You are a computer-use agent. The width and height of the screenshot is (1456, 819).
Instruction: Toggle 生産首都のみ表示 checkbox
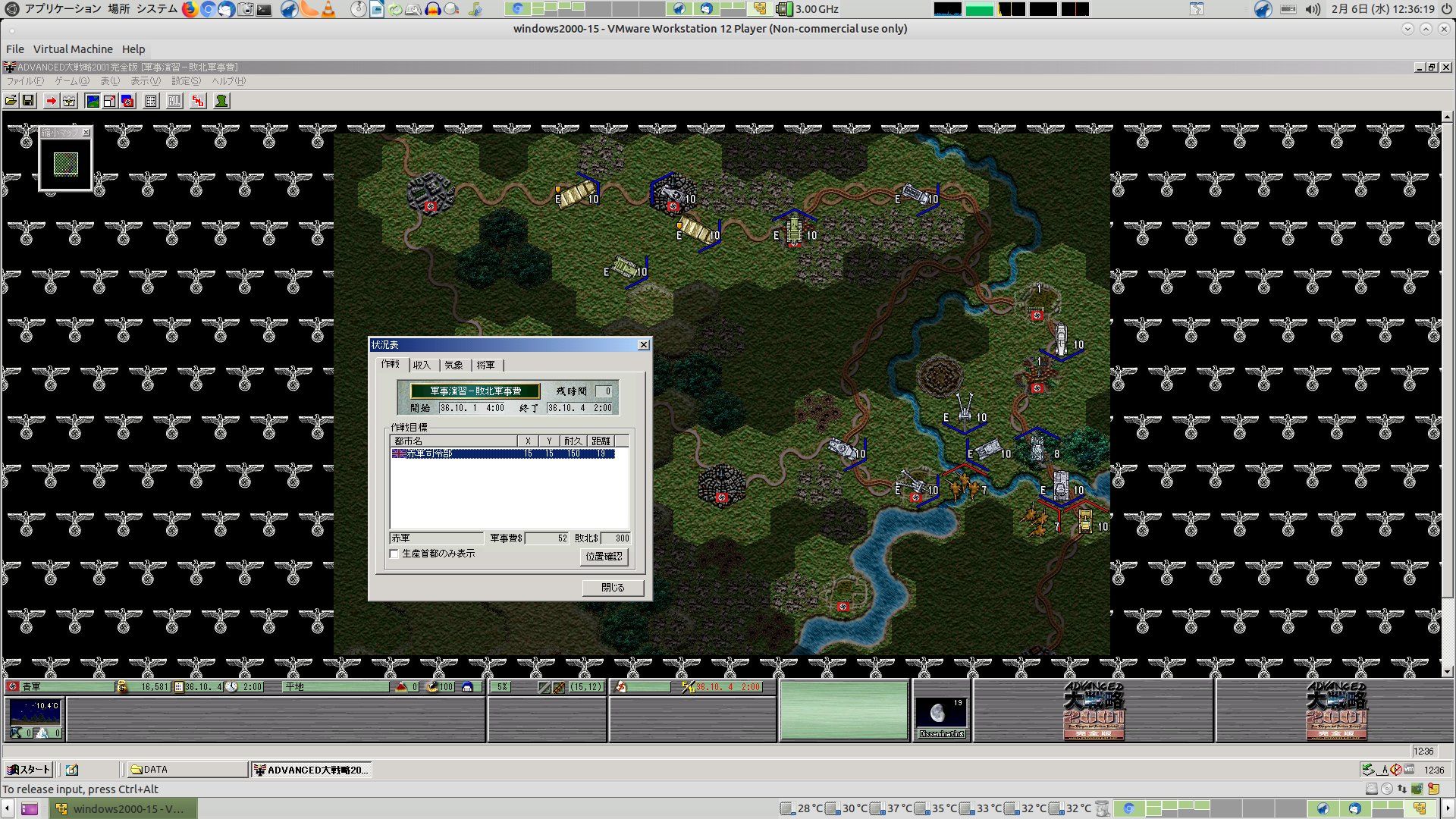[394, 554]
